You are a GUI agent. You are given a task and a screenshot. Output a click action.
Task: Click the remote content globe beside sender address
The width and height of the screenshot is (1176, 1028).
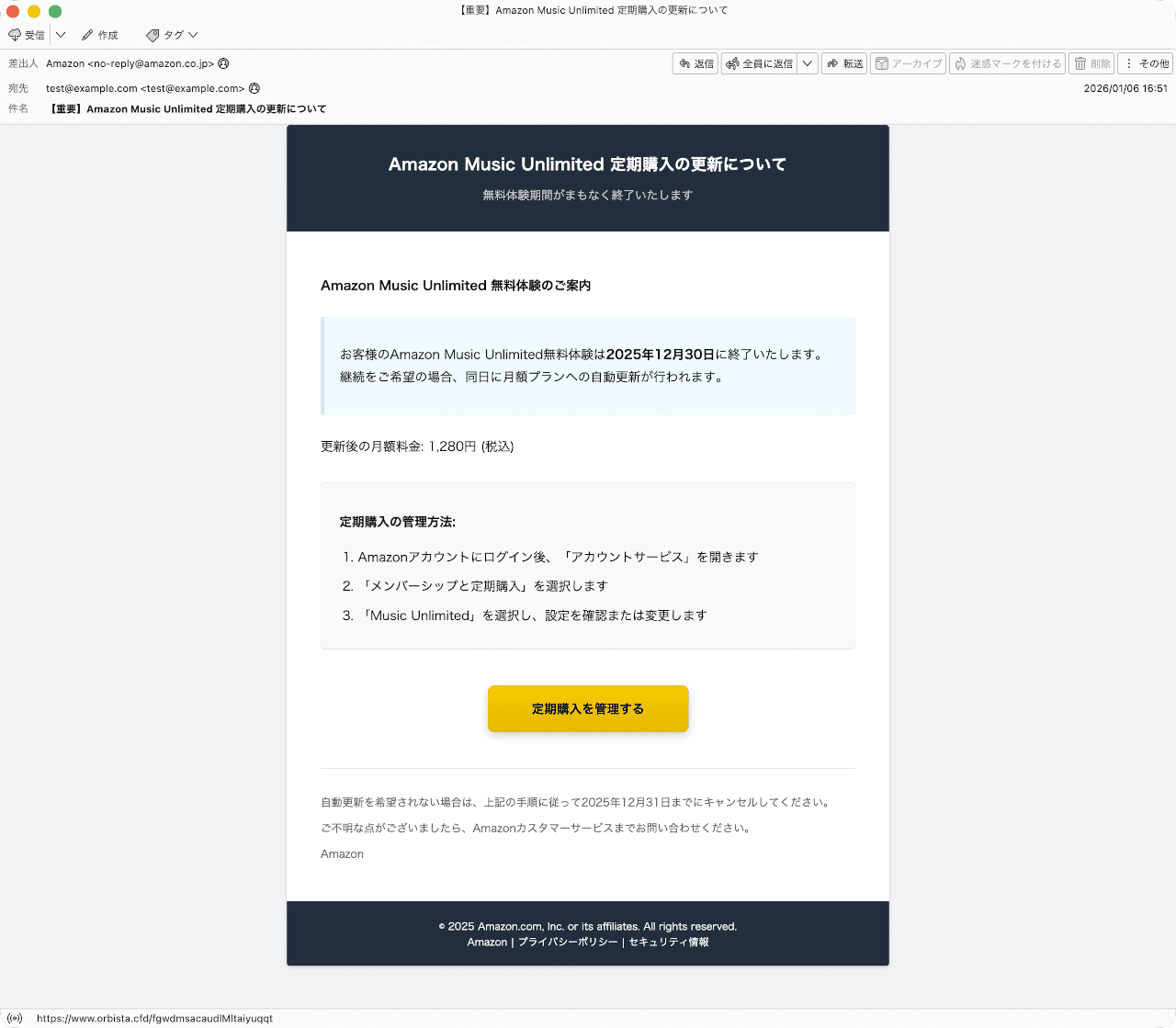222,63
